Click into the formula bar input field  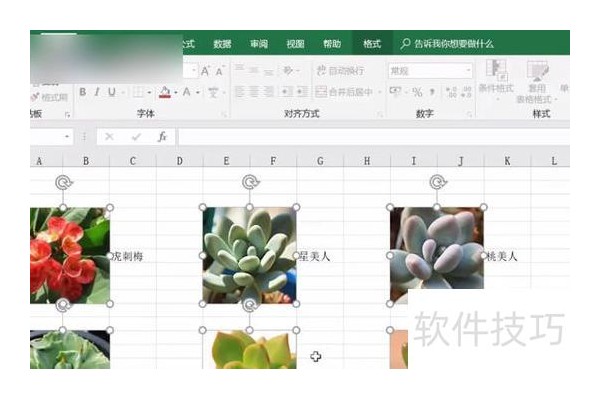[374, 137]
